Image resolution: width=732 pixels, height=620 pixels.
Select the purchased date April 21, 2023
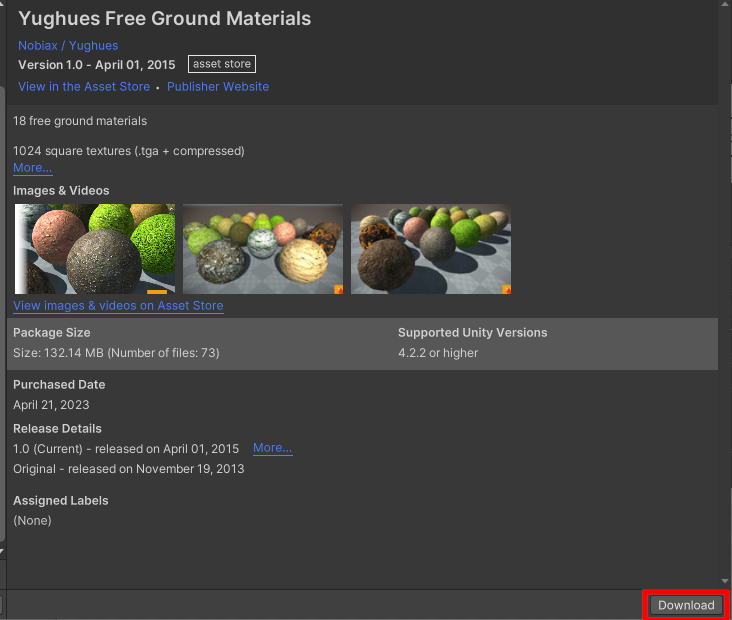(51, 405)
